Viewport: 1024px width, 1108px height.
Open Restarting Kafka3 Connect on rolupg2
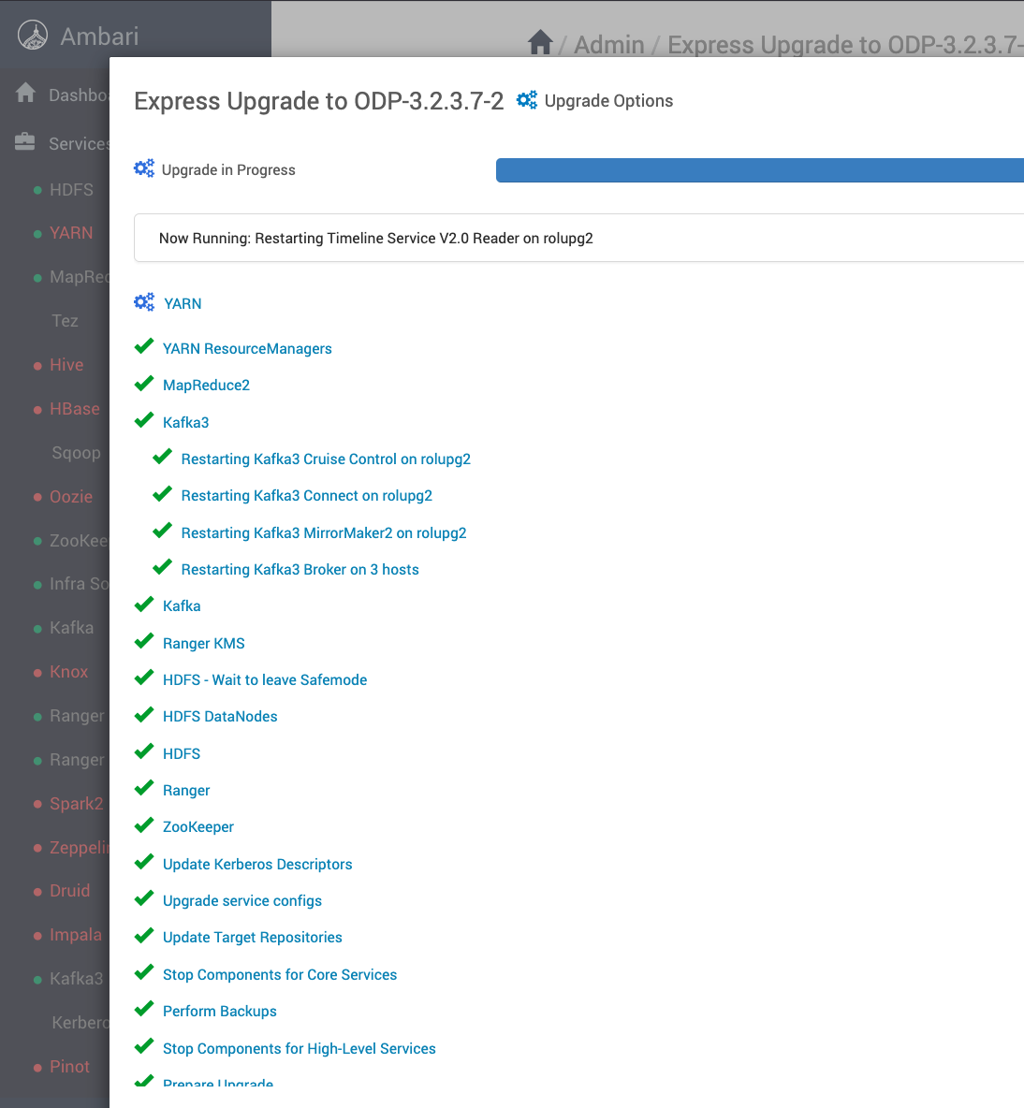click(x=307, y=496)
